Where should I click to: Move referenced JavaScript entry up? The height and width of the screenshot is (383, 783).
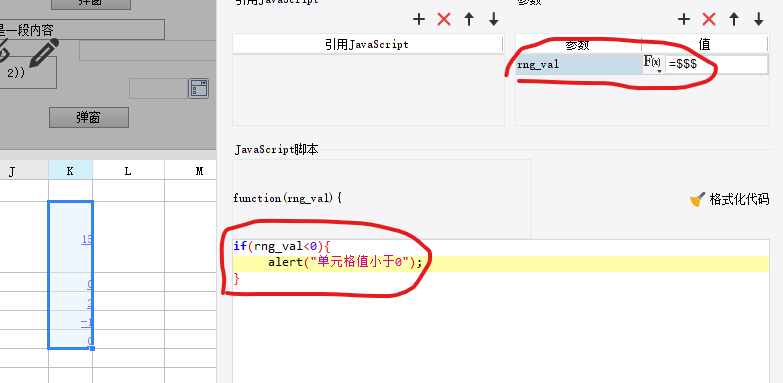468,19
